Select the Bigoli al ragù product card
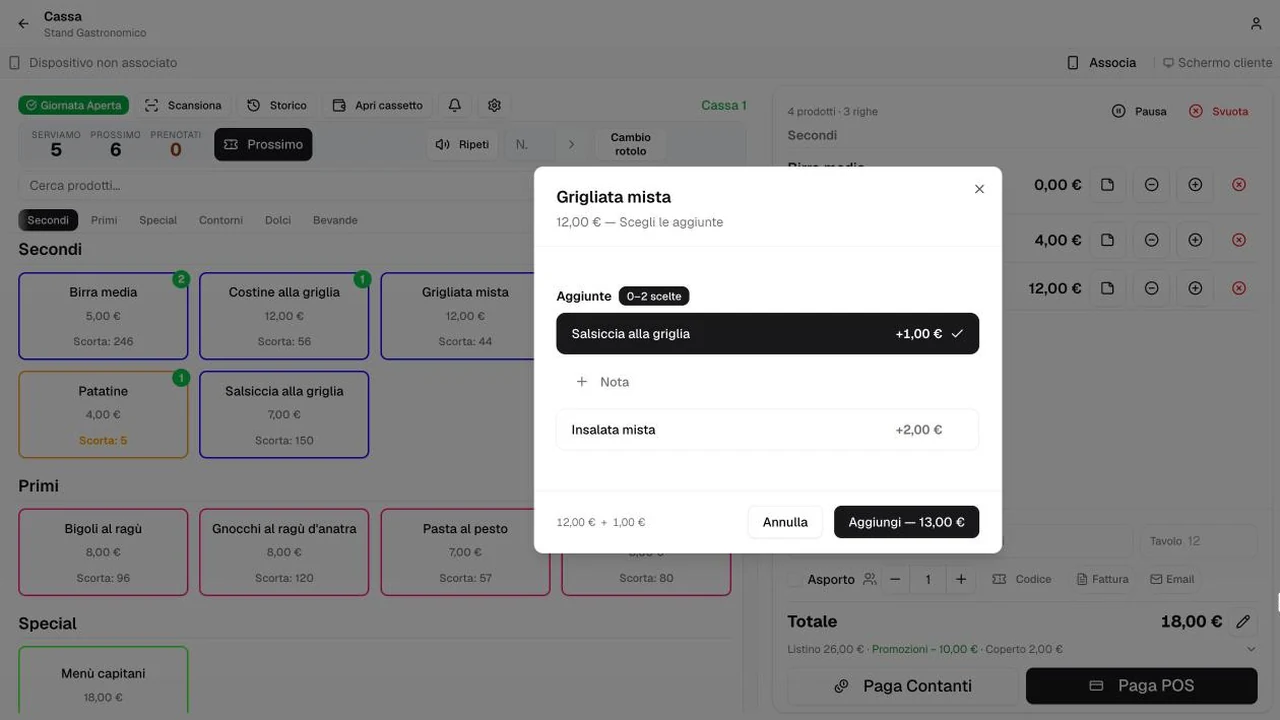 tap(103, 552)
